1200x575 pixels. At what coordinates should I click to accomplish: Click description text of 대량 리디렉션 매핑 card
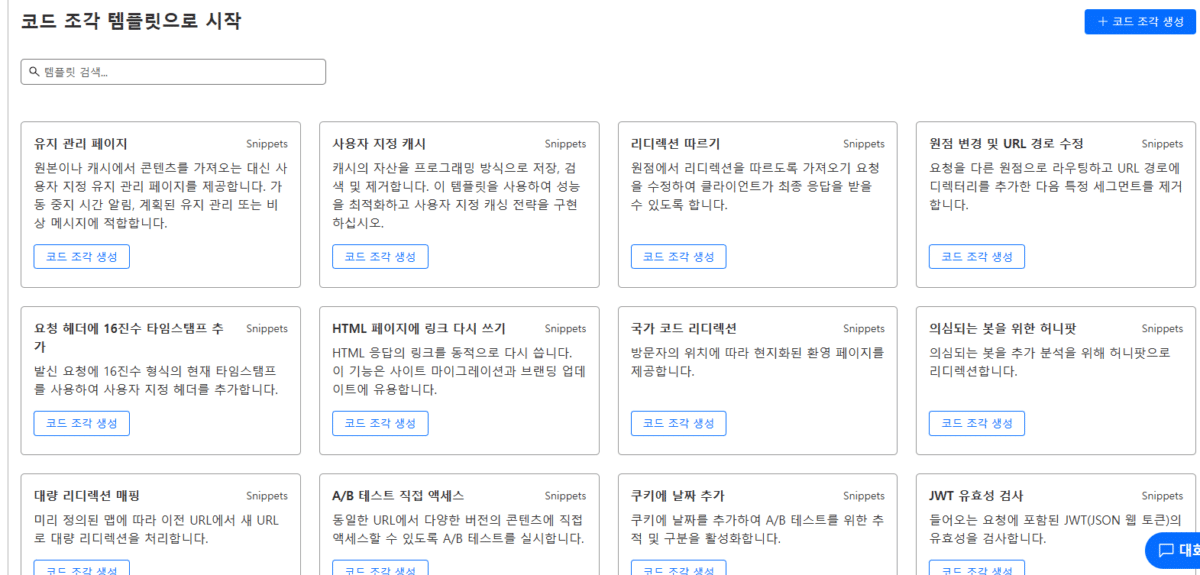(x=157, y=529)
